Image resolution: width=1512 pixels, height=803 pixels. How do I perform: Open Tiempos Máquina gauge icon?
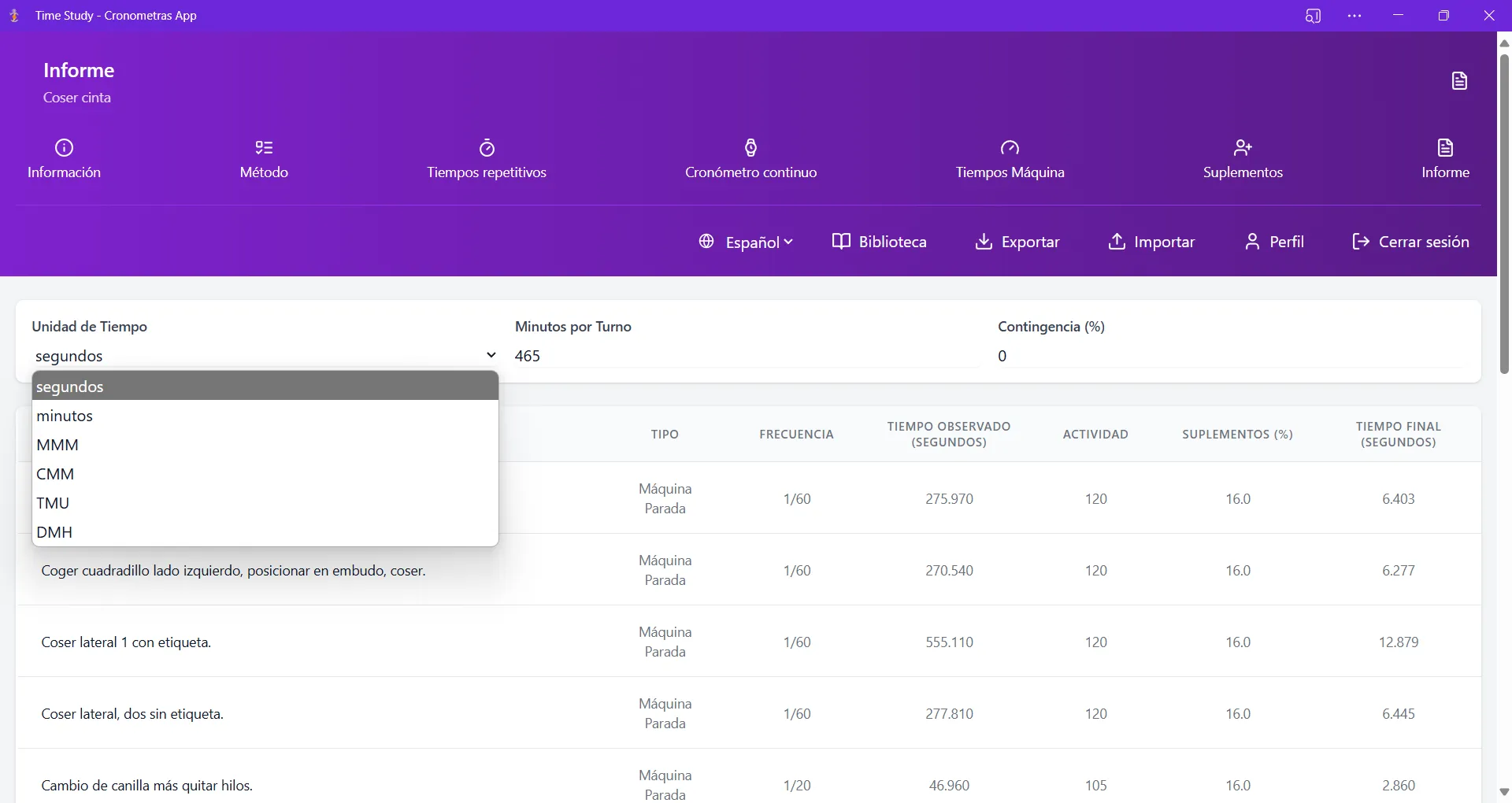pyautogui.click(x=1010, y=147)
